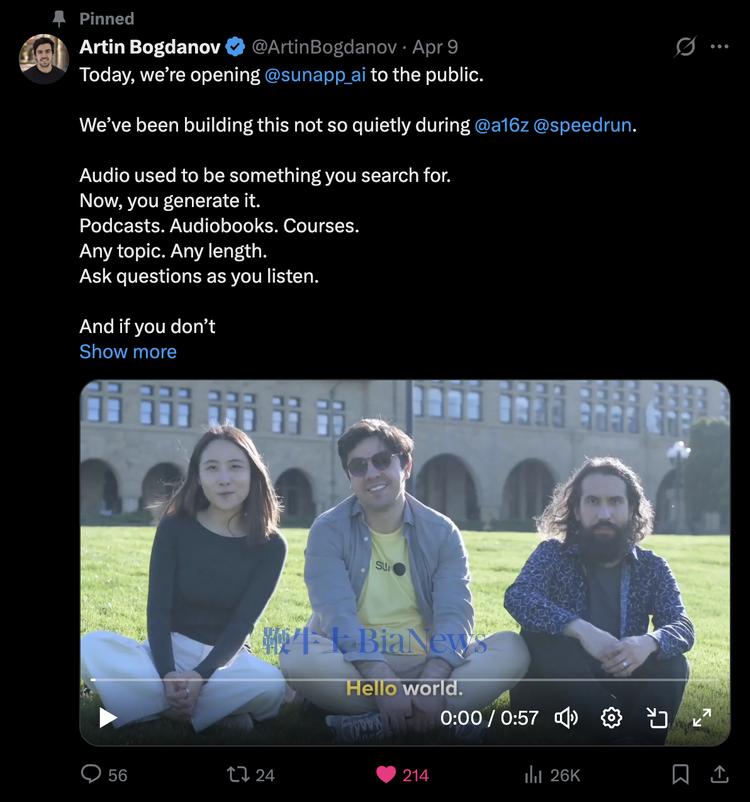Seek using the video progress bar
750x802 pixels.
(400, 681)
